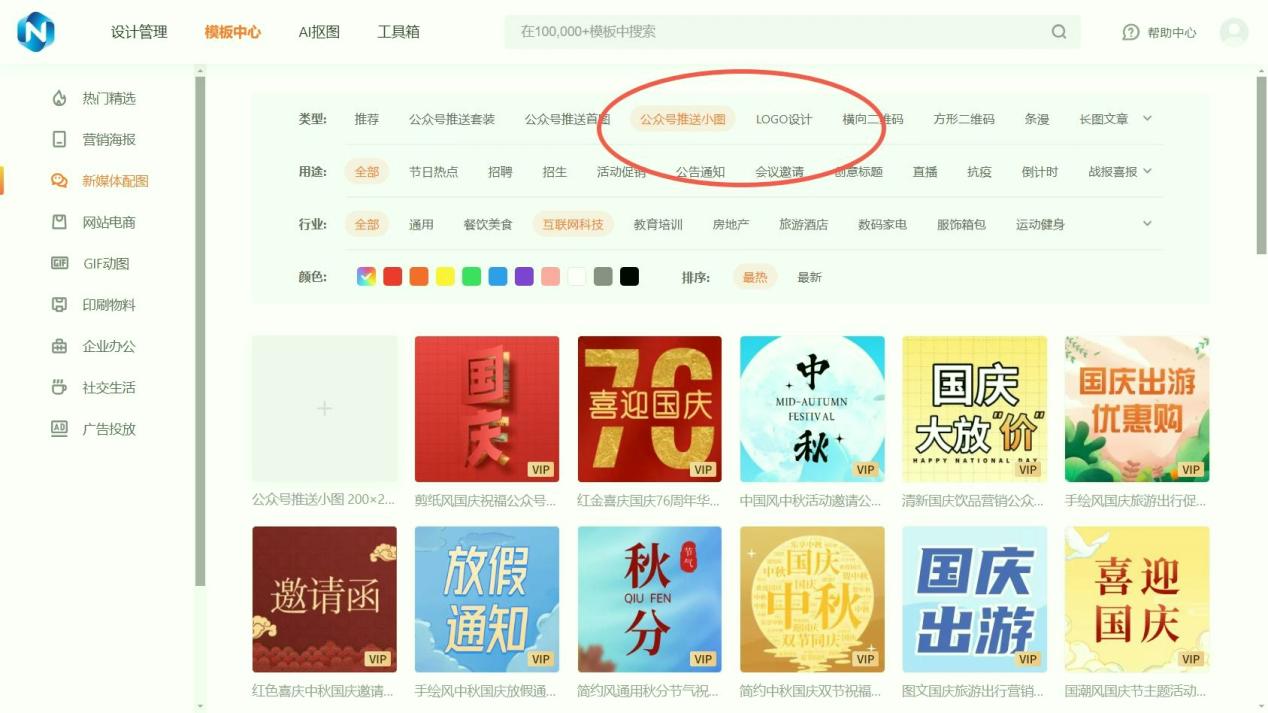1268x713 pixels.
Task: Click the flame icon for 热门精选
Action: coord(59,98)
